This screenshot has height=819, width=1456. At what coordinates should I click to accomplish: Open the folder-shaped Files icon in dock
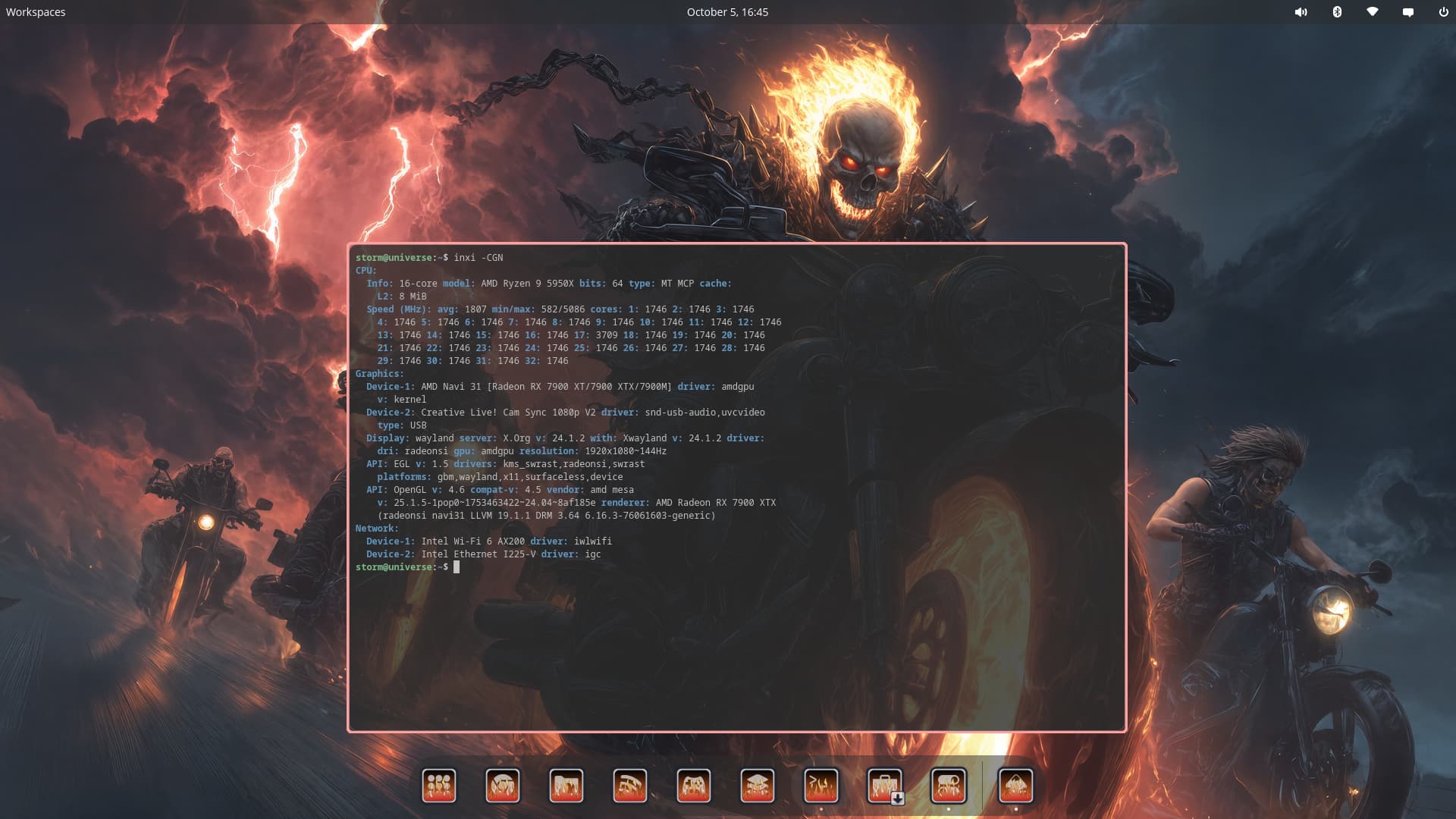click(x=566, y=786)
